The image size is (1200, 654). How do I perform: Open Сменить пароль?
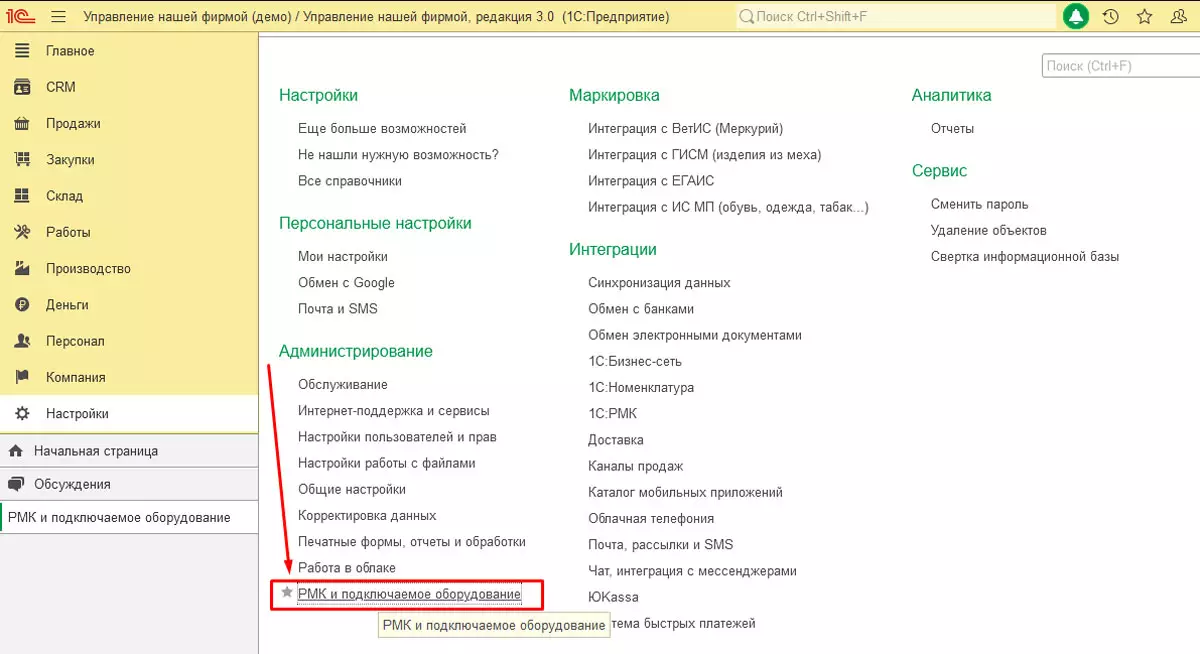pyautogui.click(x=979, y=204)
